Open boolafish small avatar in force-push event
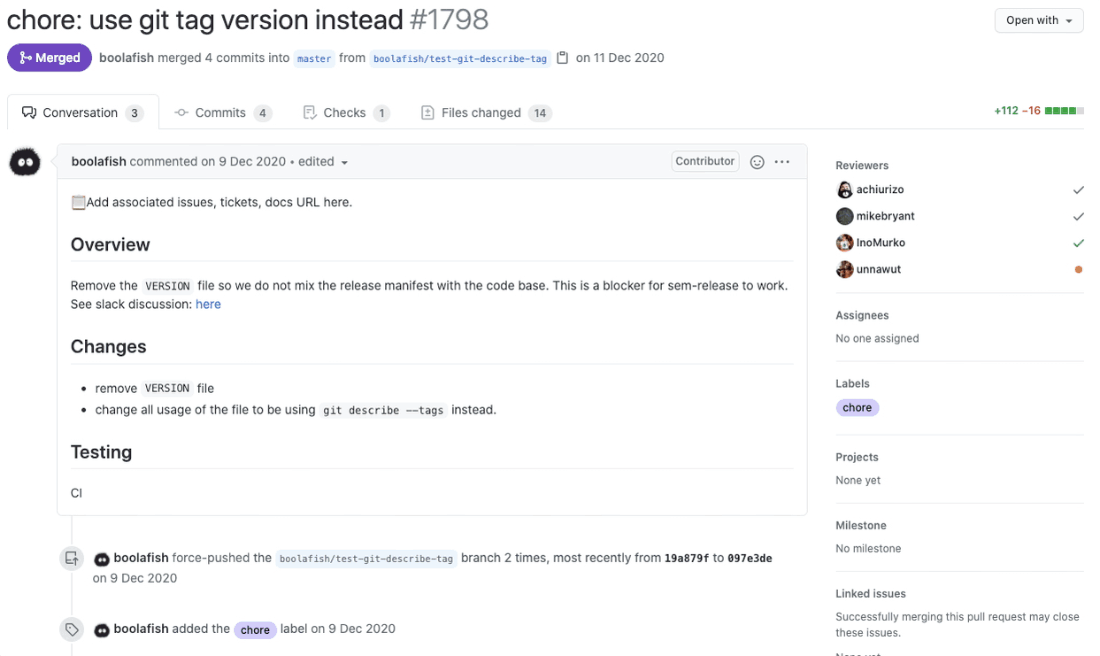1100x656 pixels. (x=102, y=559)
